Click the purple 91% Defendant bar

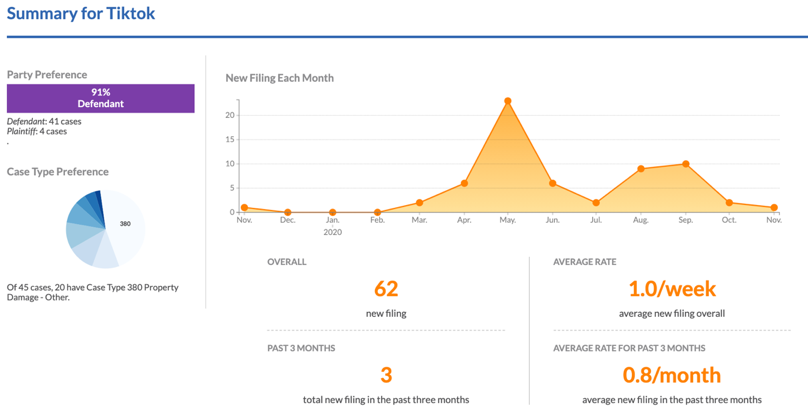tap(100, 98)
